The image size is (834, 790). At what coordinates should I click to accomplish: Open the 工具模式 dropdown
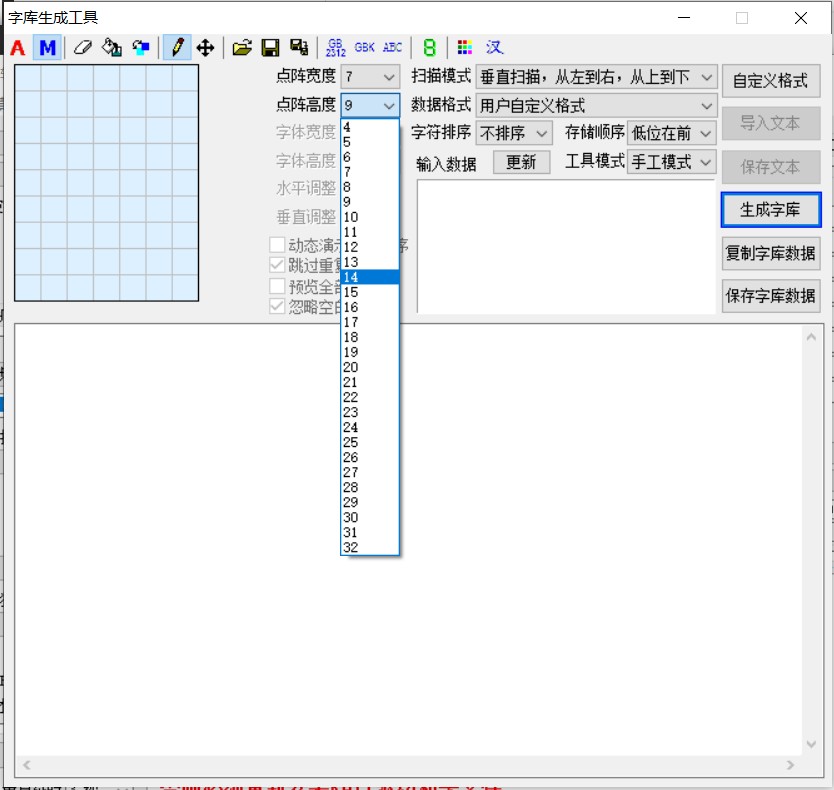tap(672, 162)
